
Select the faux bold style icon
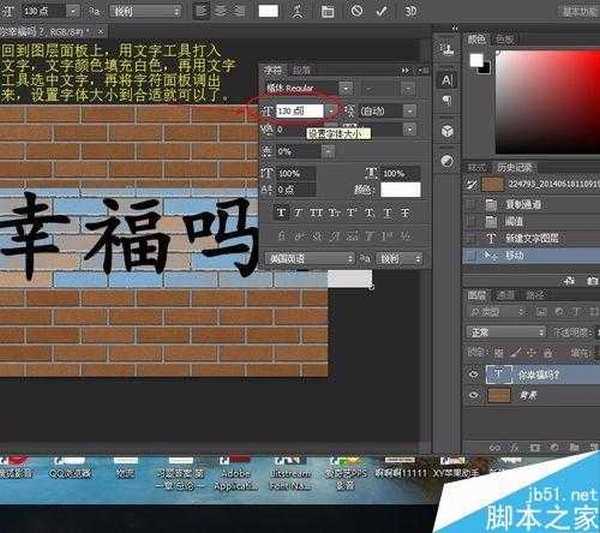pyautogui.click(x=281, y=212)
